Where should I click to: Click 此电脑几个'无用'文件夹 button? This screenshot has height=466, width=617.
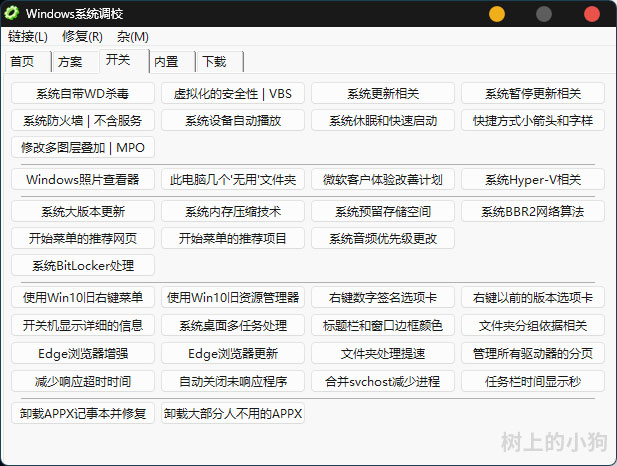233,179
